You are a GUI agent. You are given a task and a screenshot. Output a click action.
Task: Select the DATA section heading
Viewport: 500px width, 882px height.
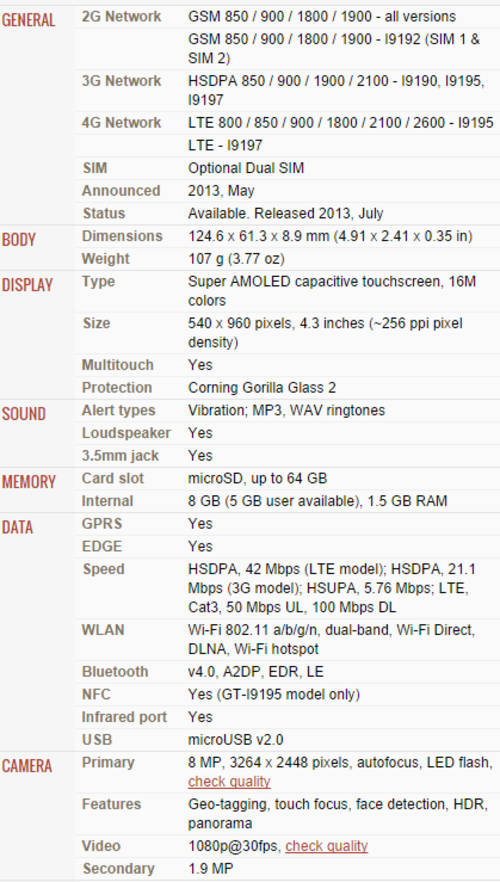point(17,528)
